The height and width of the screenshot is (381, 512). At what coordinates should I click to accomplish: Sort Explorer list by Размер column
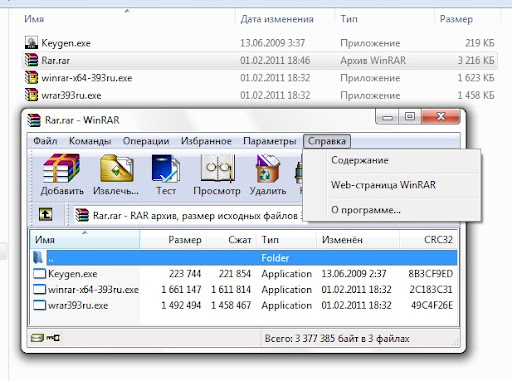[x=456, y=19]
